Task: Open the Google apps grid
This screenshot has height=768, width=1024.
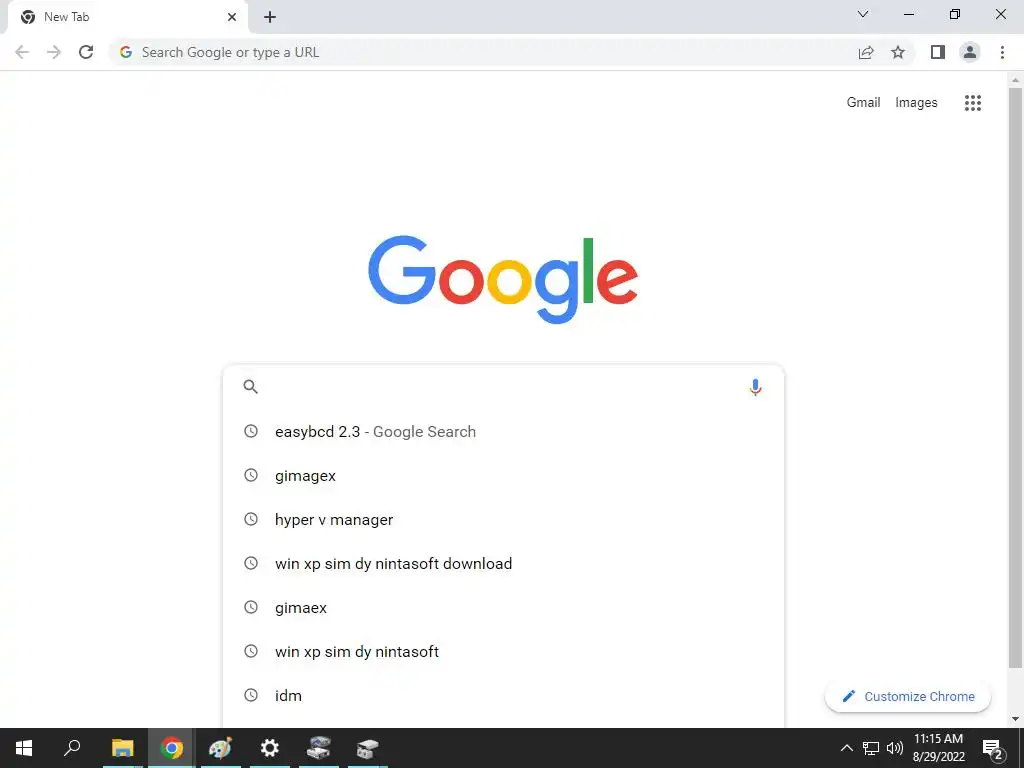Action: tap(972, 103)
